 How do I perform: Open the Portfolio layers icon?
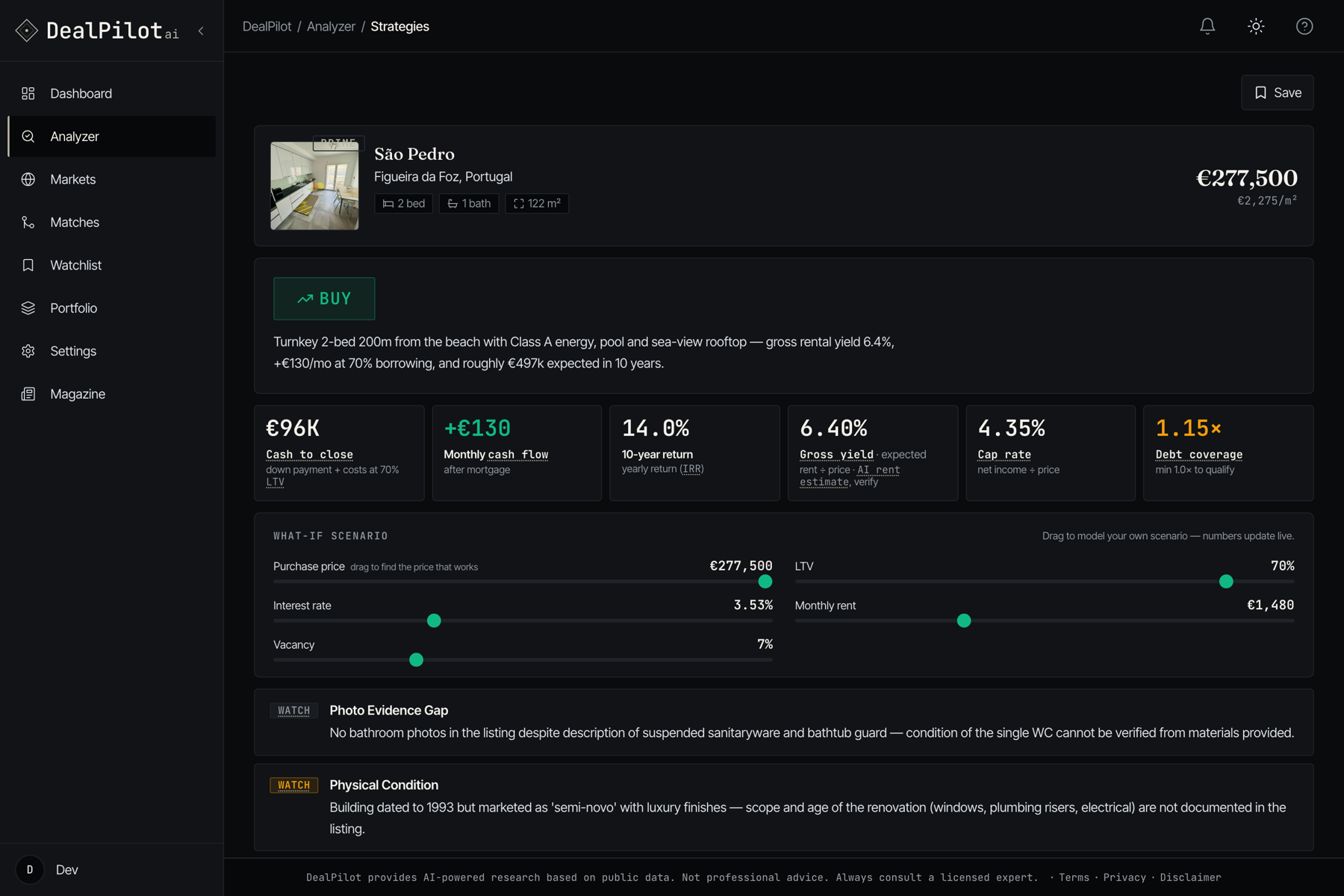coord(28,308)
